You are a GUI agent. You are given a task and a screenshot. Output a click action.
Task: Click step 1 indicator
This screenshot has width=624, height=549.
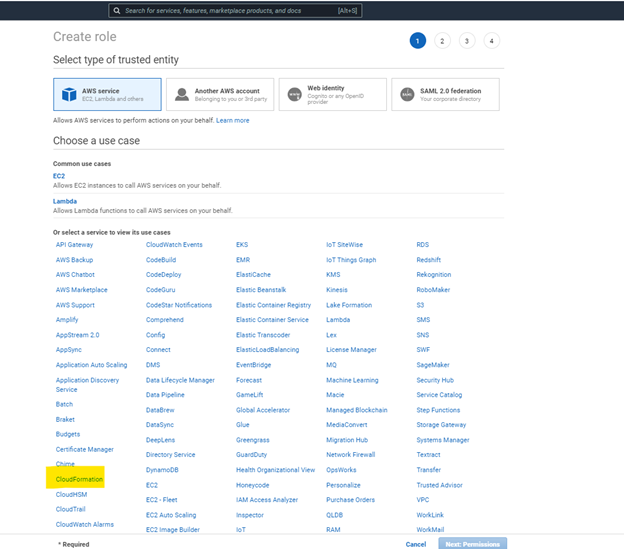417,41
